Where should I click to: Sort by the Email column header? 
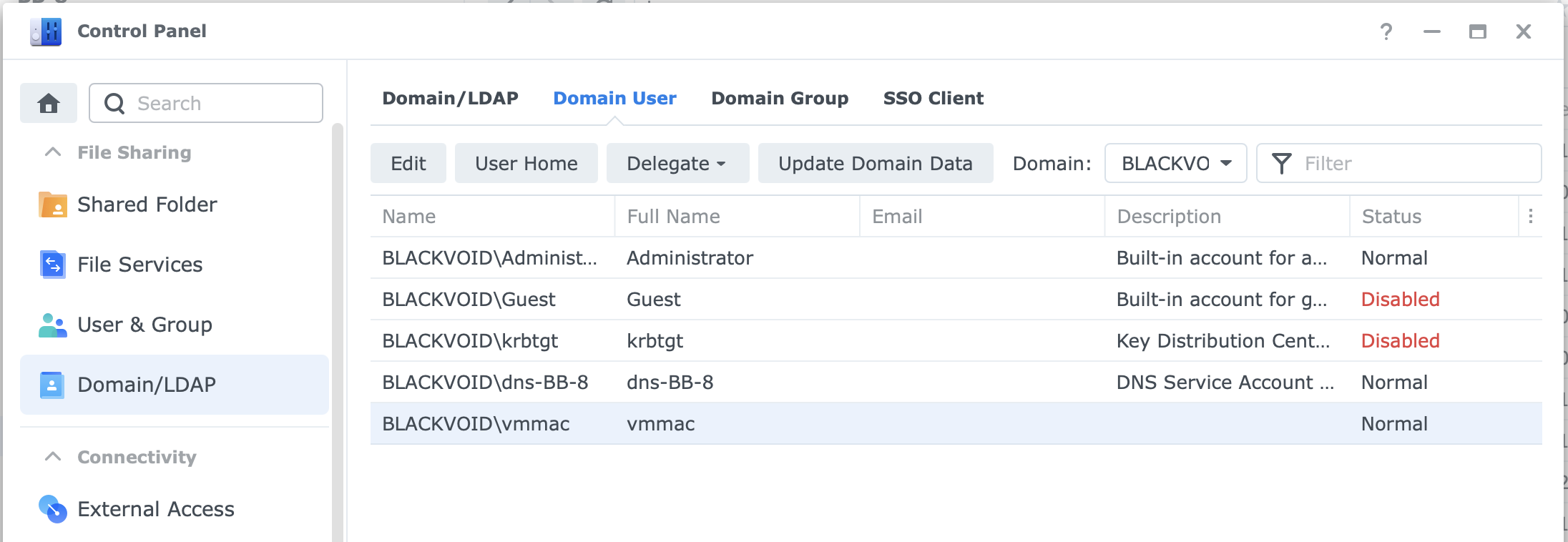tap(981, 216)
